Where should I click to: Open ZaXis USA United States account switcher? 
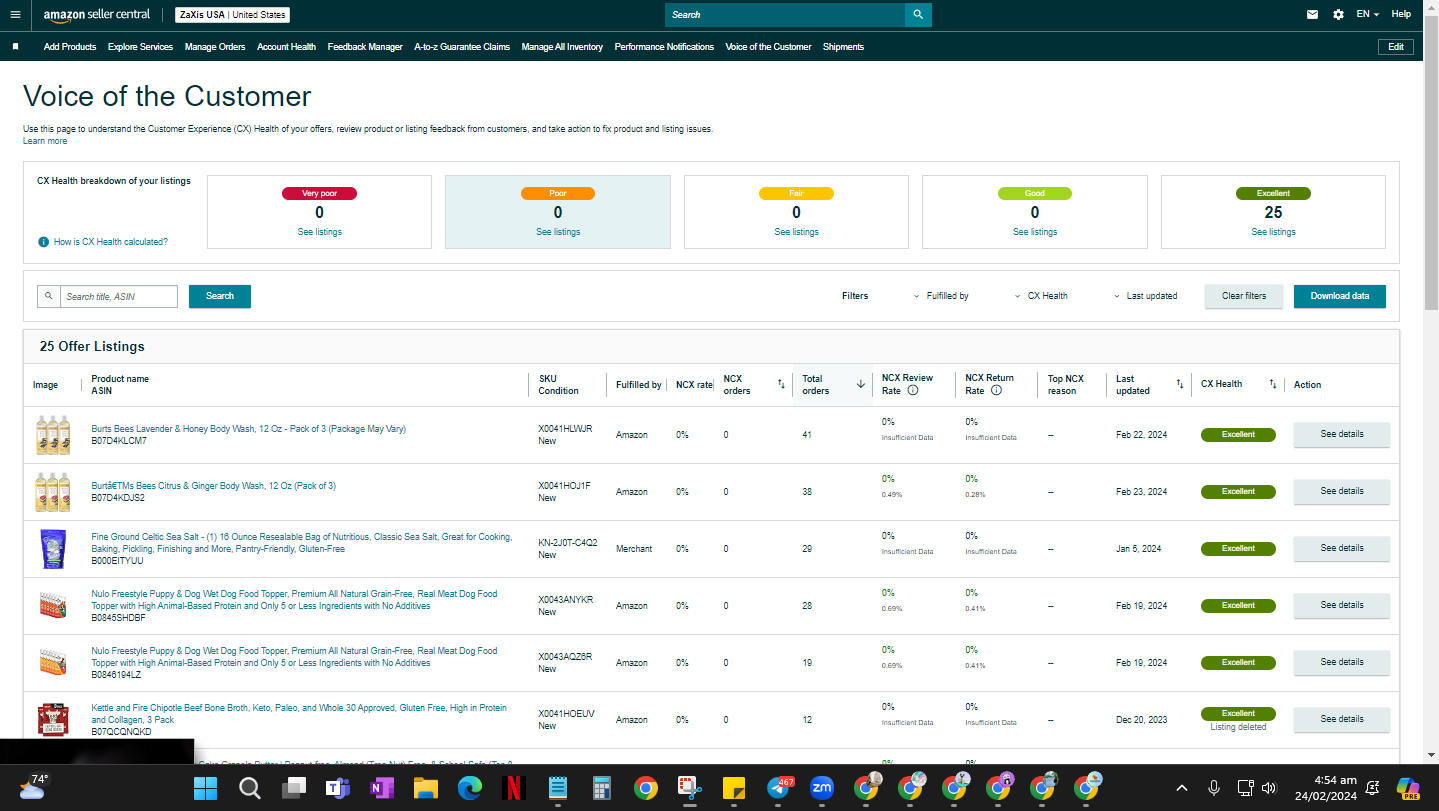pos(232,15)
